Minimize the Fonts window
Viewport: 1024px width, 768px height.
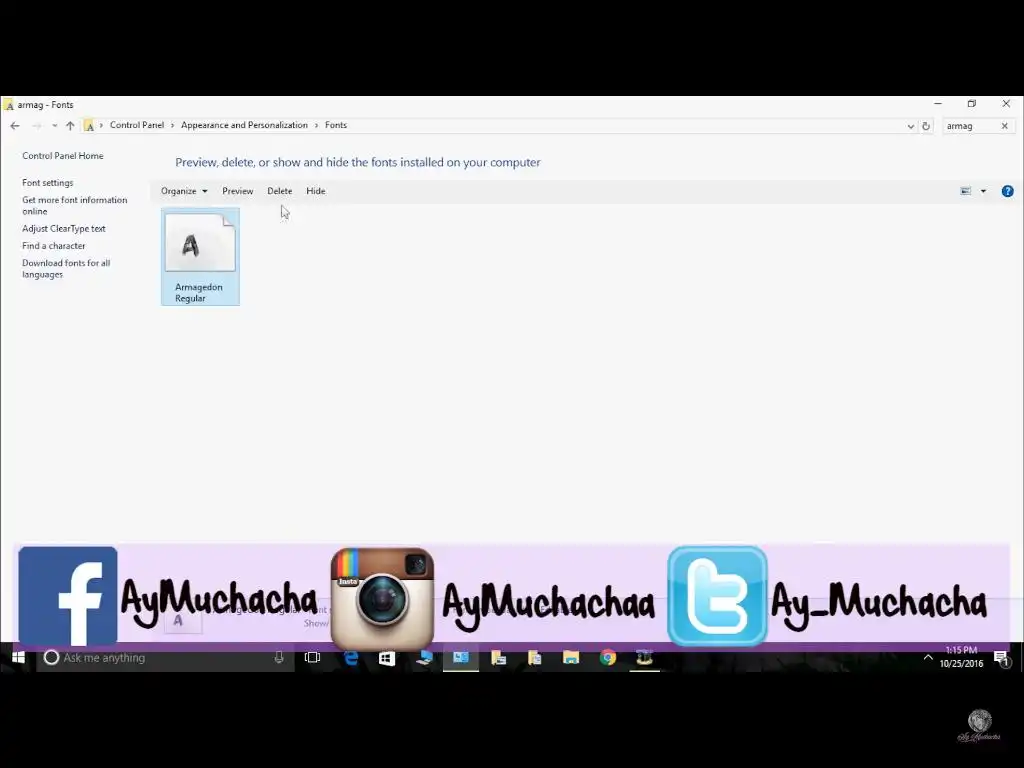(938, 104)
